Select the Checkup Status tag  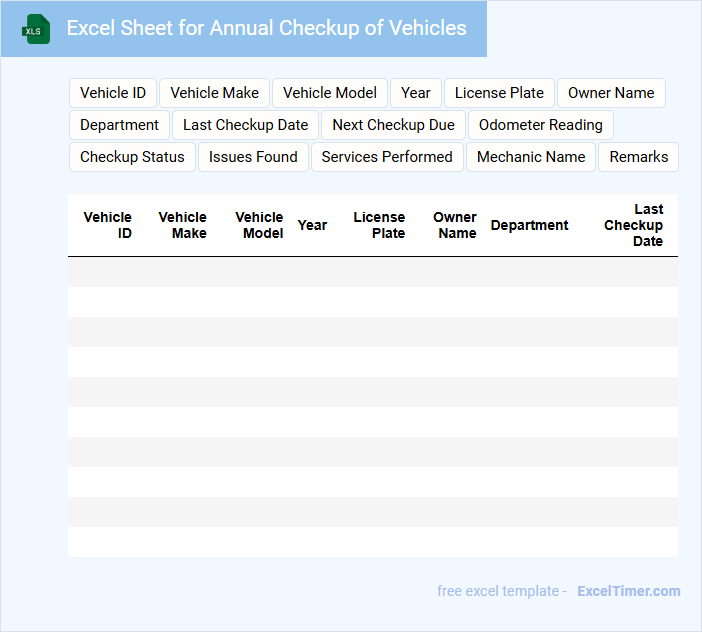point(132,157)
